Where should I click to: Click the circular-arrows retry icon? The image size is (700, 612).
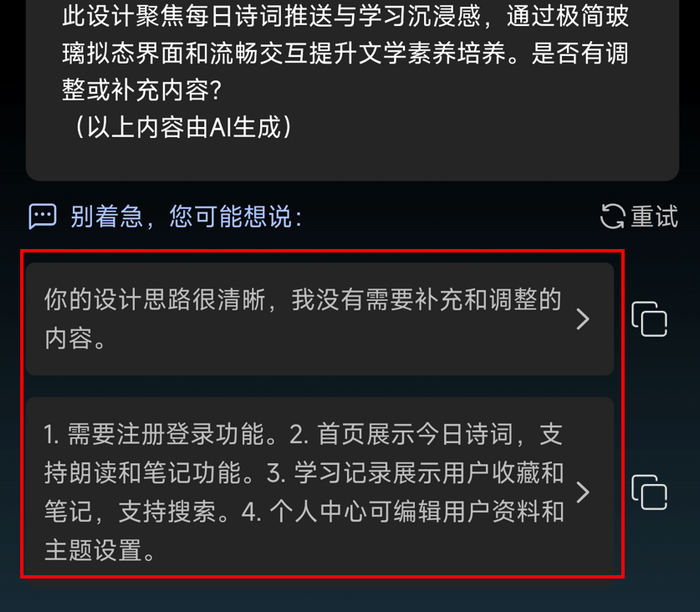click(x=612, y=216)
